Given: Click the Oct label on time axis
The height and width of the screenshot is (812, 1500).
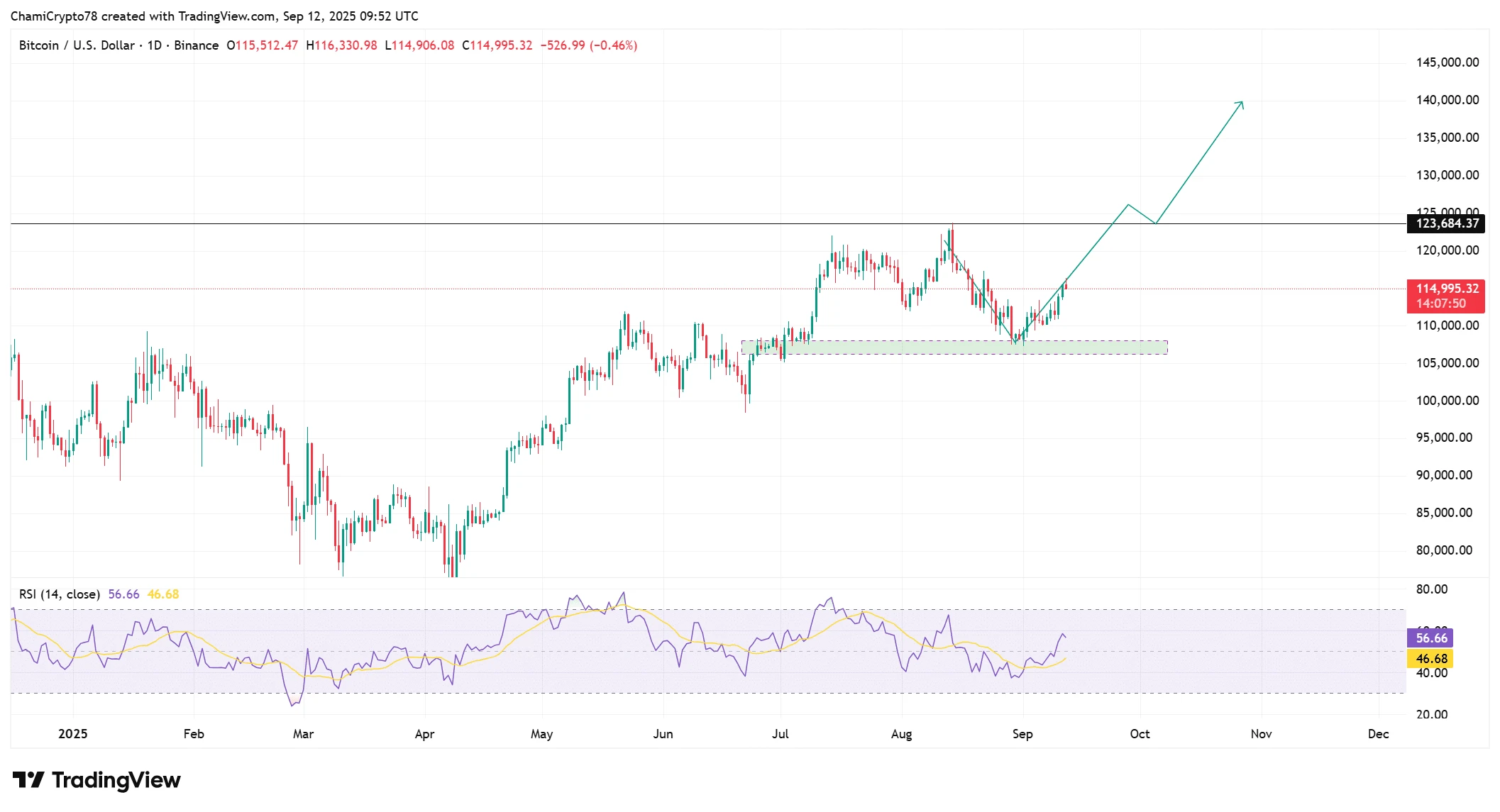Looking at the screenshot, I should point(1140,734).
